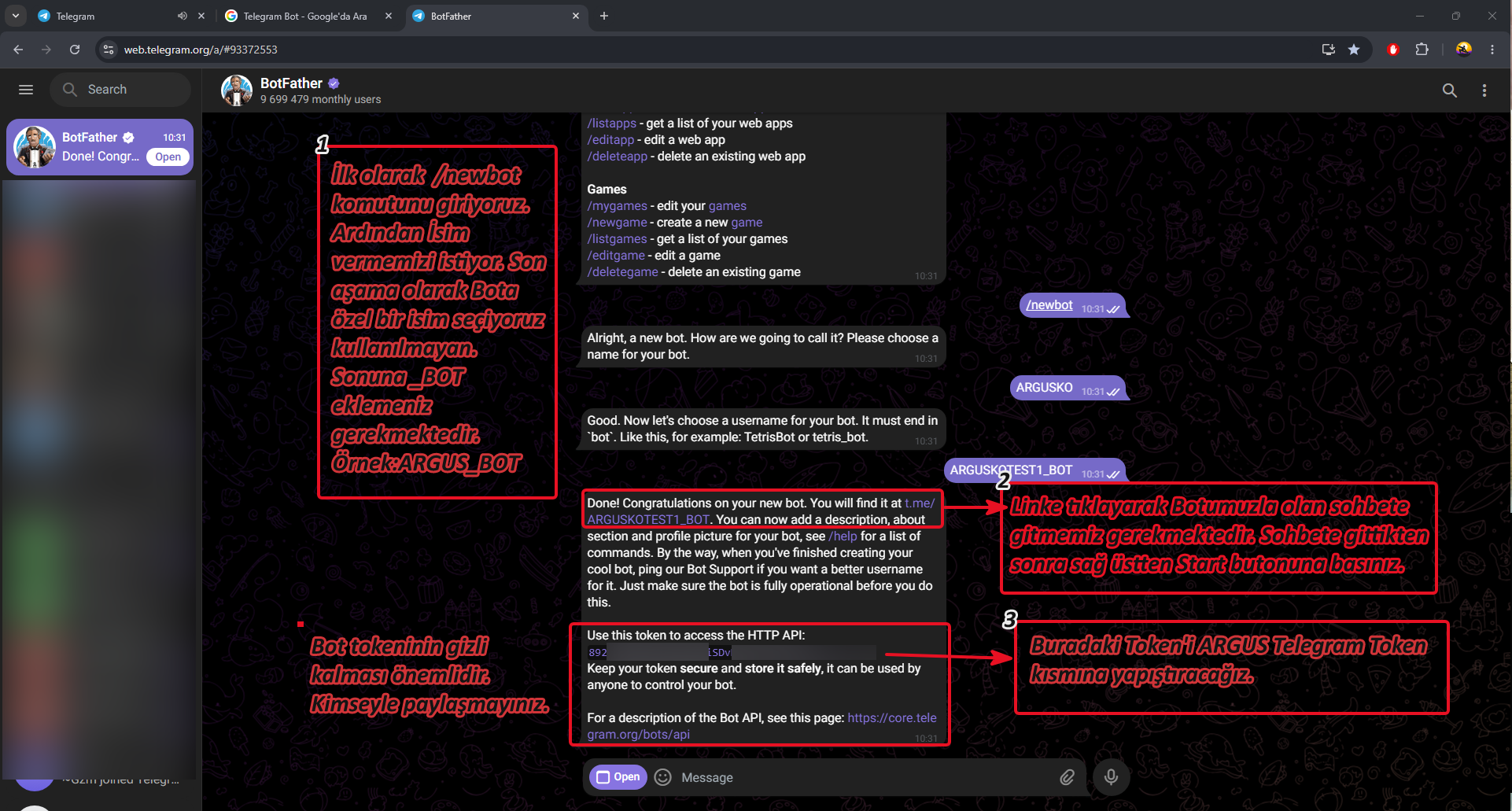1512x811 pixels.
Task: Attach a file with paperclip icon
Action: pyautogui.click(x=1067, y=777)
